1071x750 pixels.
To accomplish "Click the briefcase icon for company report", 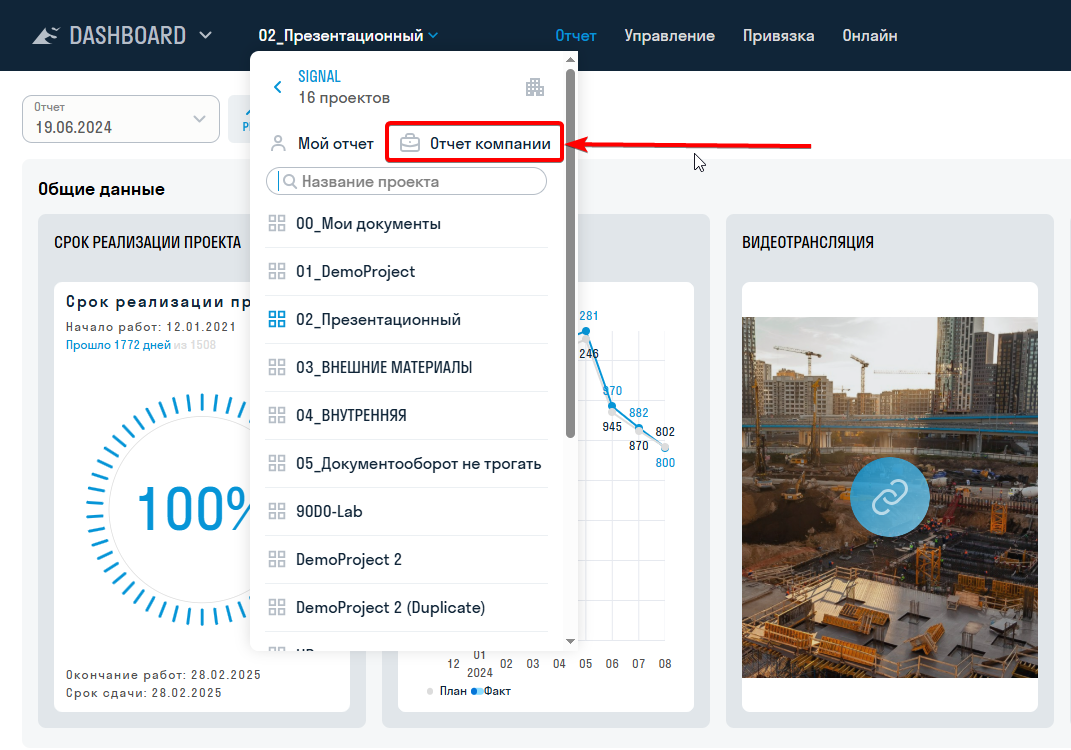I will click(x=410, y=144).
